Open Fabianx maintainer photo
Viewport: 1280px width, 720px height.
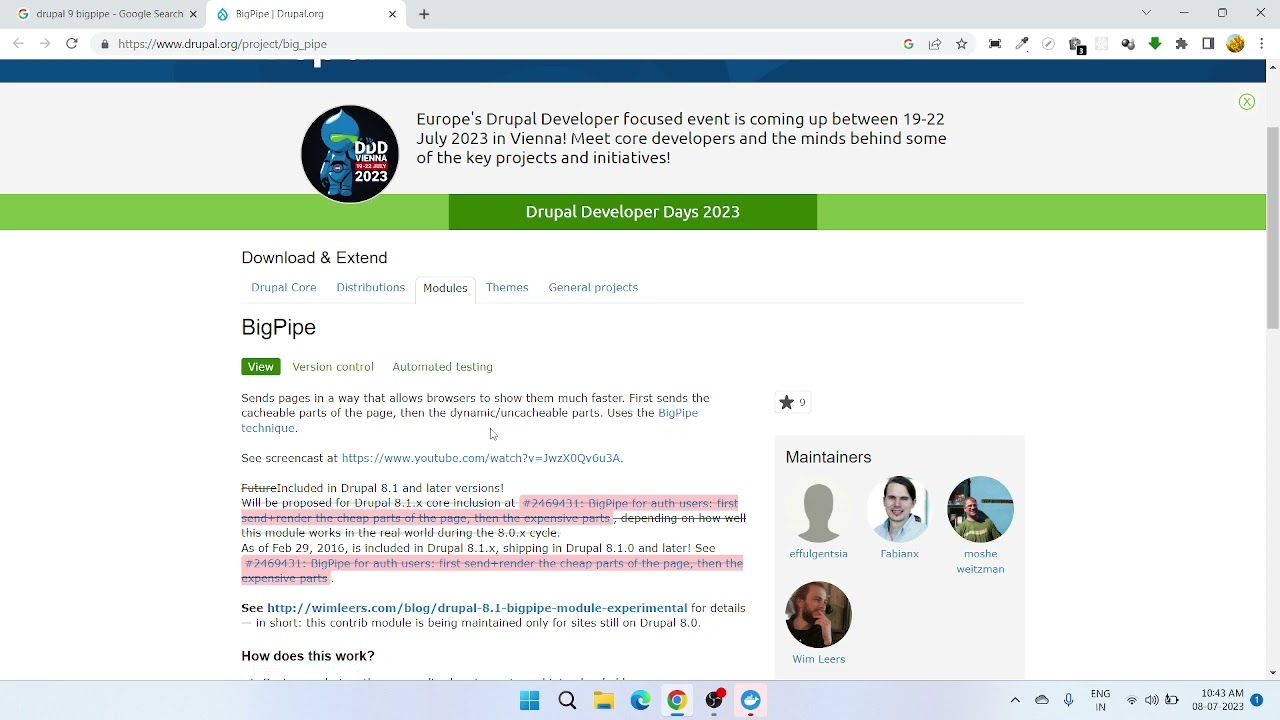click(x=899, y=510)
